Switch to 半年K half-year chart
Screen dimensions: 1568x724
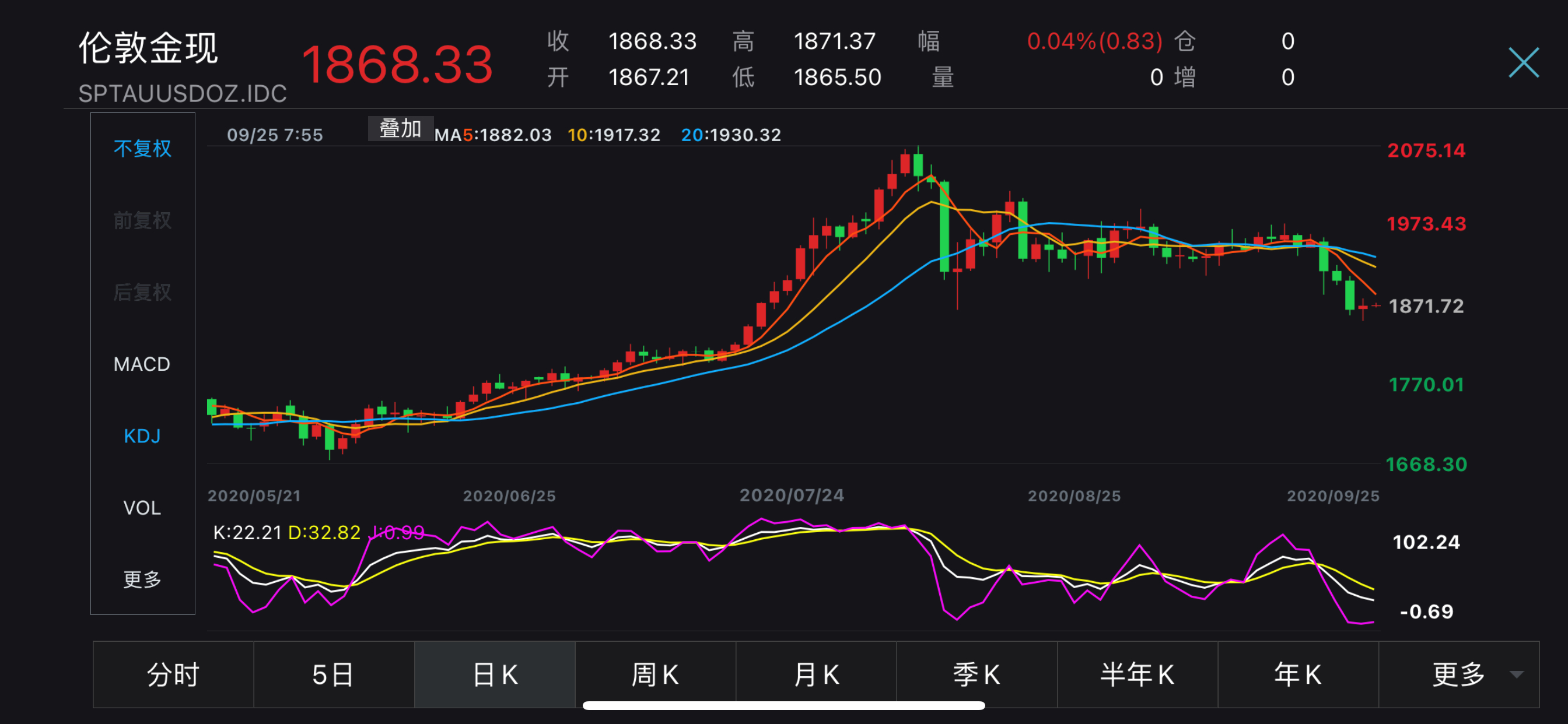[1137, 674]
